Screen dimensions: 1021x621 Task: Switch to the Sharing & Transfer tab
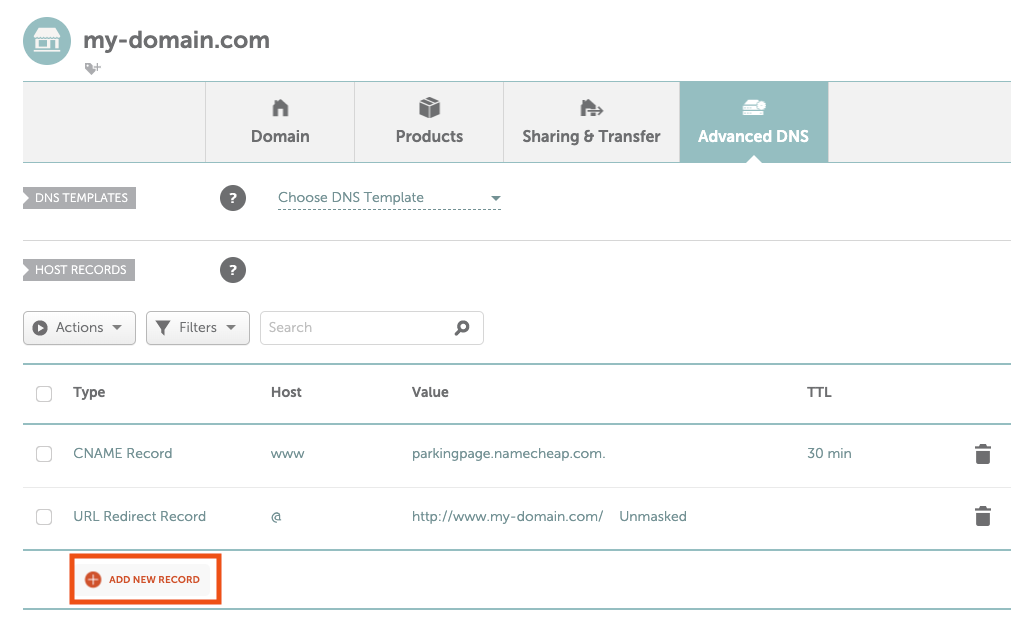[x=591, y=123]
